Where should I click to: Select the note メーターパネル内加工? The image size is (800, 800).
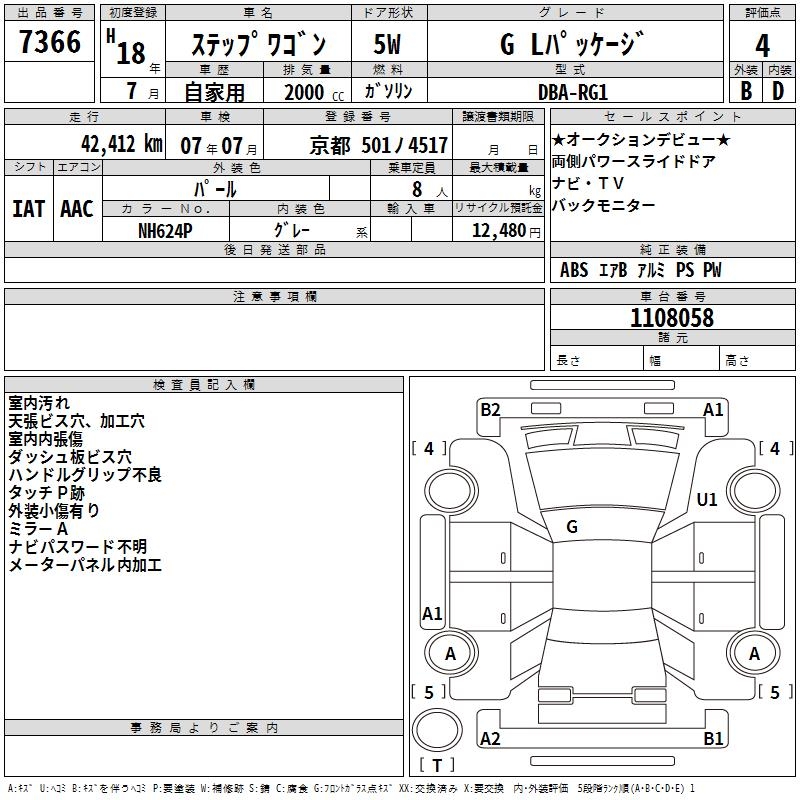tap(85, 564)
